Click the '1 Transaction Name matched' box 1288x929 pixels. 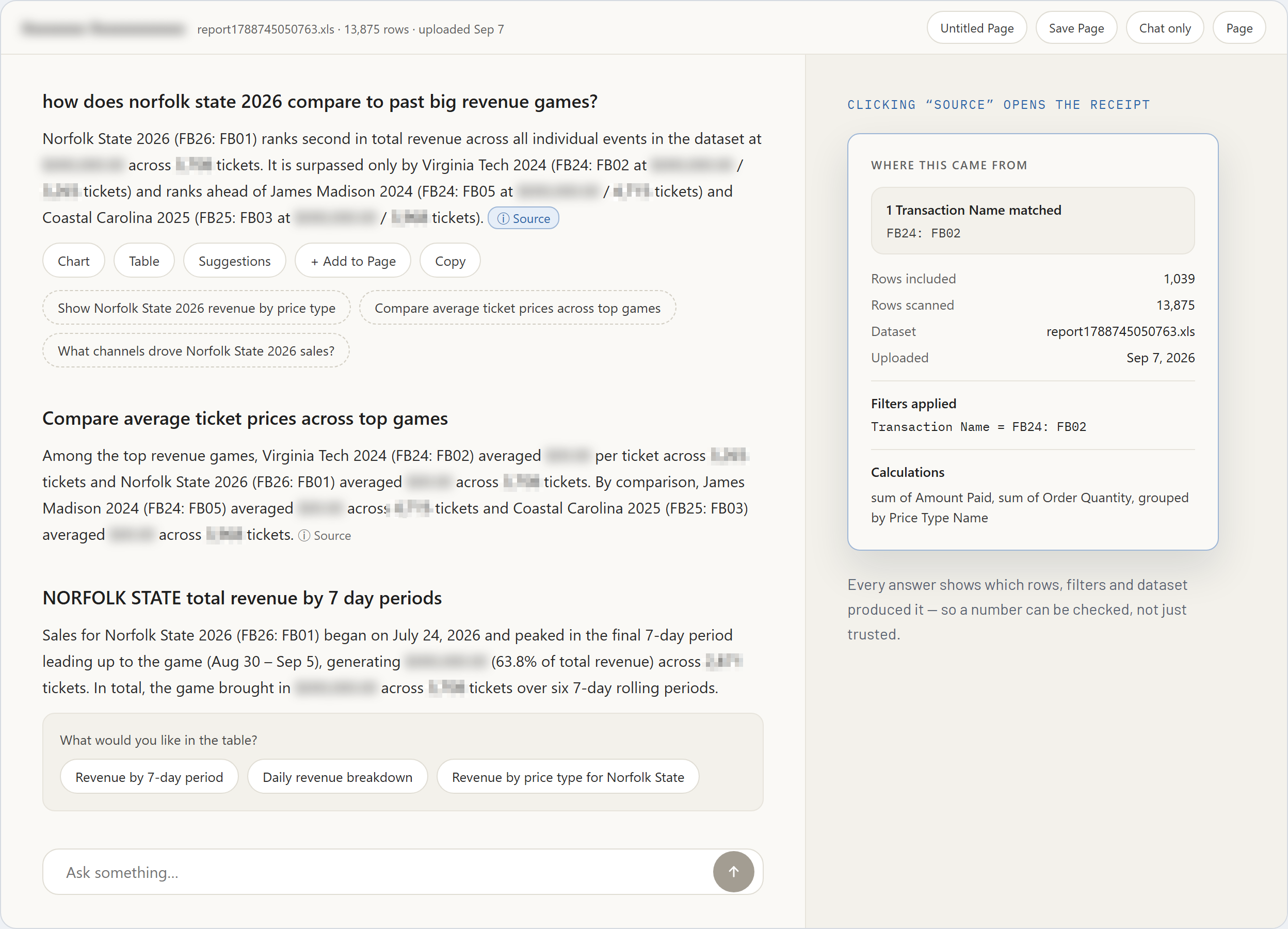(x=1033, y=220)
